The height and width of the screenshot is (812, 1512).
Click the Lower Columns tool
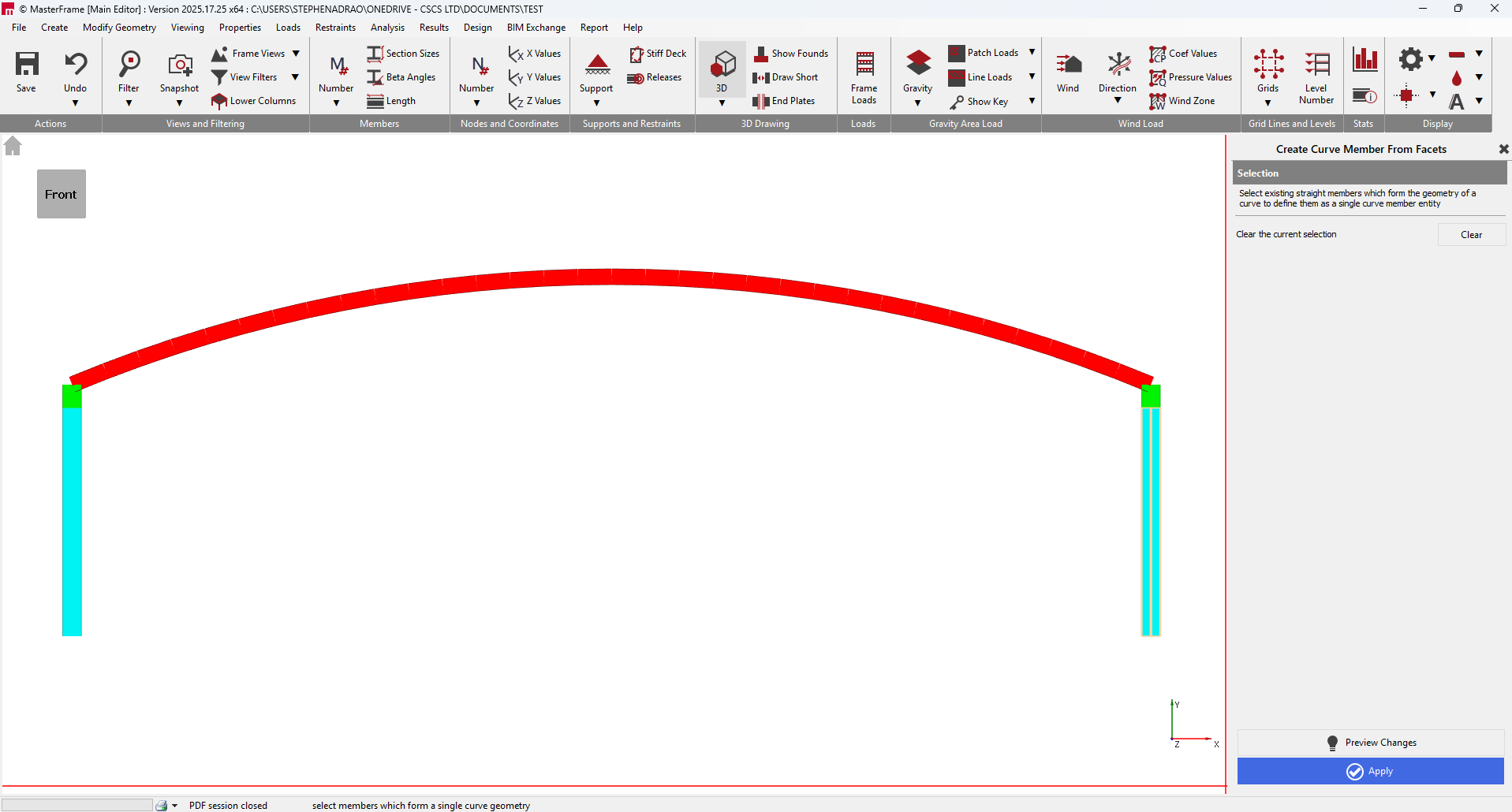point(254,101)
